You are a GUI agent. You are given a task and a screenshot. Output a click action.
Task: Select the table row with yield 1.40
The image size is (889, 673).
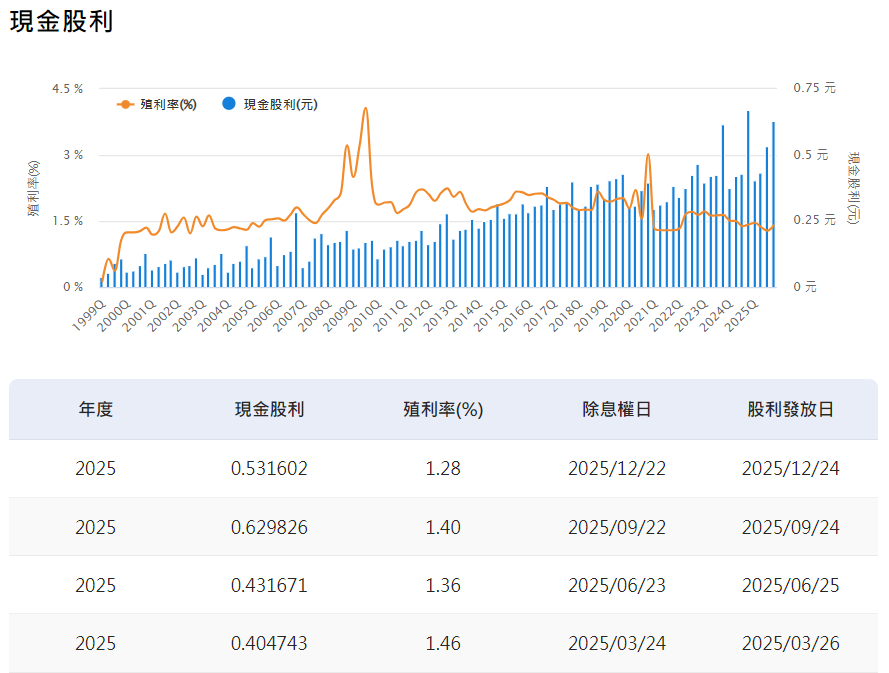442,527
